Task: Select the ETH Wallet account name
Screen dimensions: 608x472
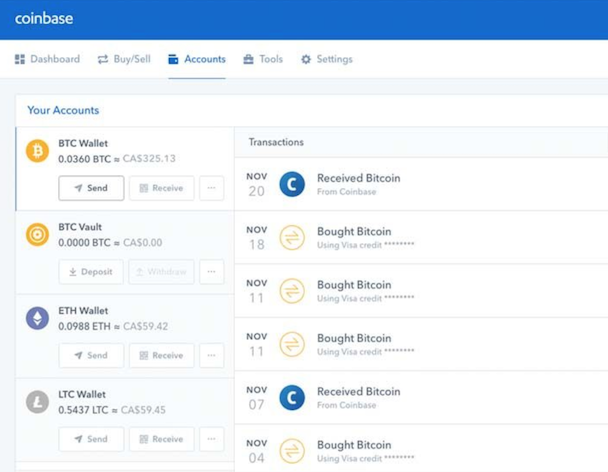Action: pyautogui.click(x=83, y=311)
